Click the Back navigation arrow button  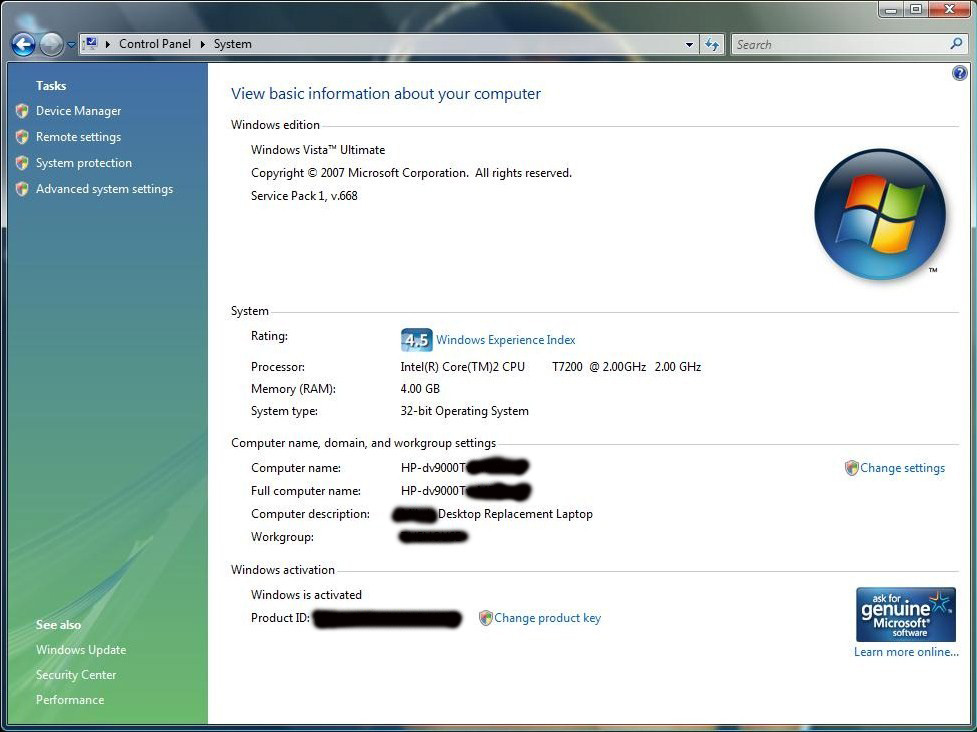click(x=24, y=44)
